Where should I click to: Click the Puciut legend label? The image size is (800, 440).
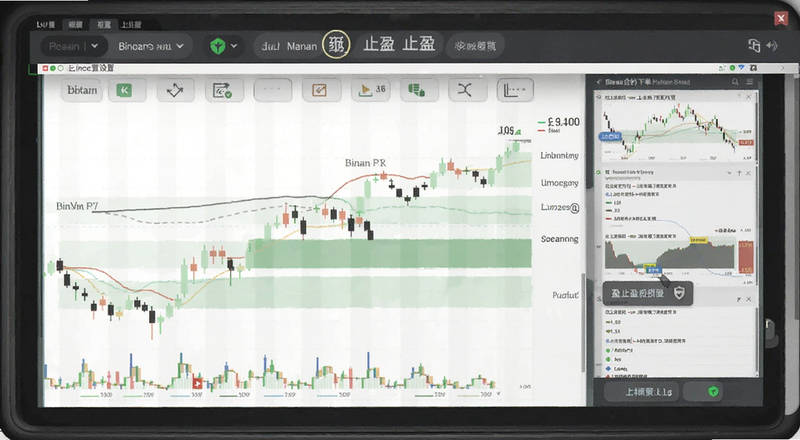coord(565,295)
